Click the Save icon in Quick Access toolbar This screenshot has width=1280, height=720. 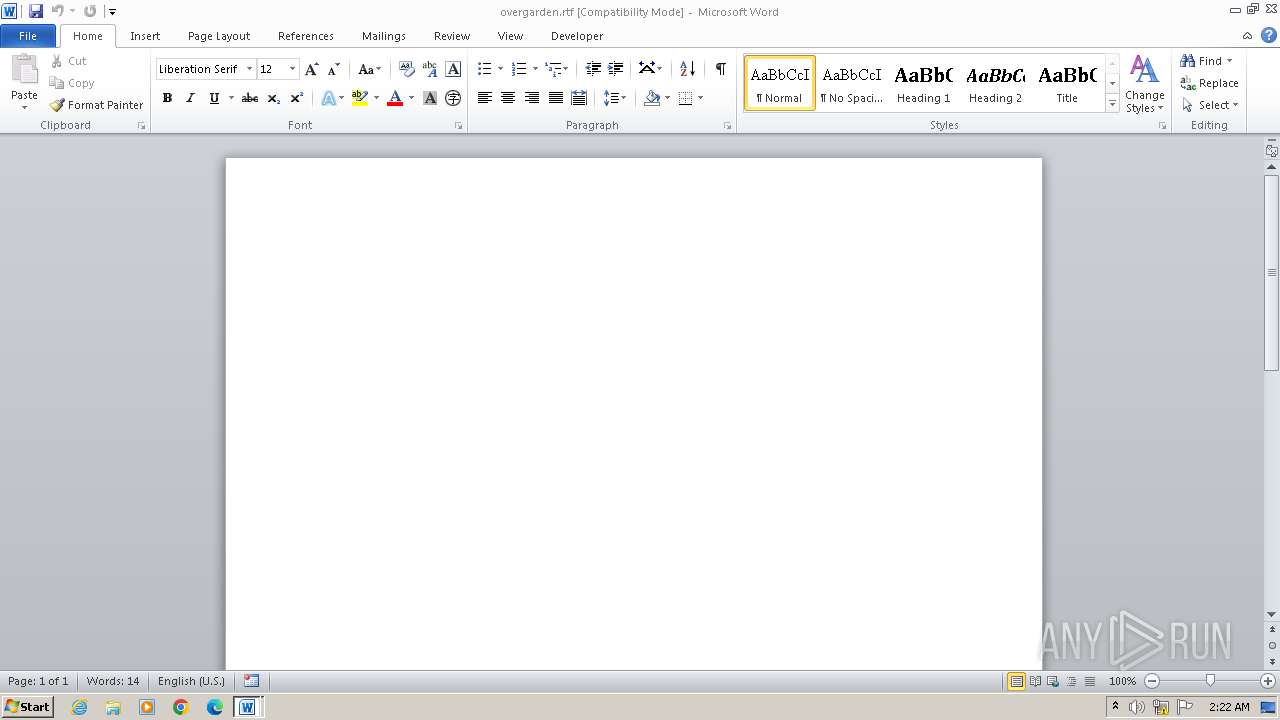[36, 11]
